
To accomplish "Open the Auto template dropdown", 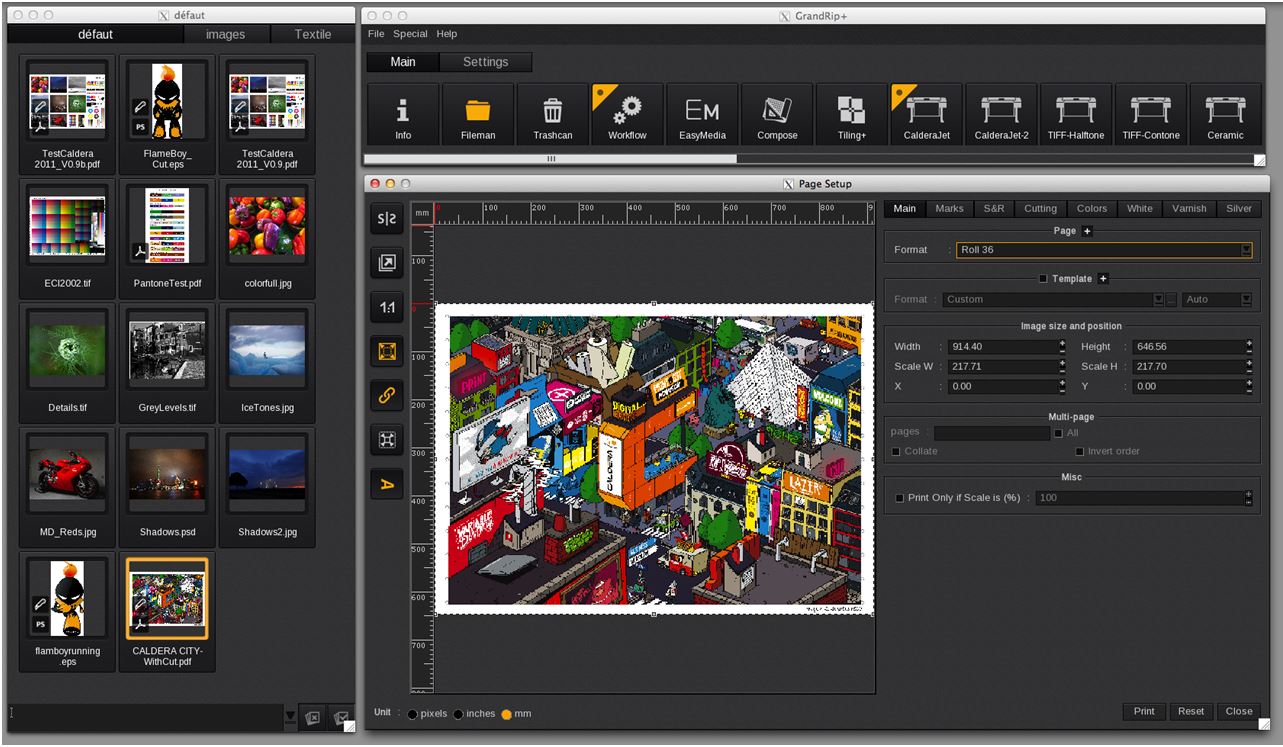I will pyautogui.click(x=1246, y=299).
